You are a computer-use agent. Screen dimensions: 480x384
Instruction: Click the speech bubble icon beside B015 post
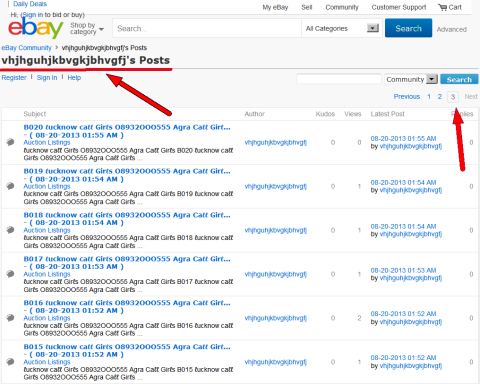coord(10,362)
